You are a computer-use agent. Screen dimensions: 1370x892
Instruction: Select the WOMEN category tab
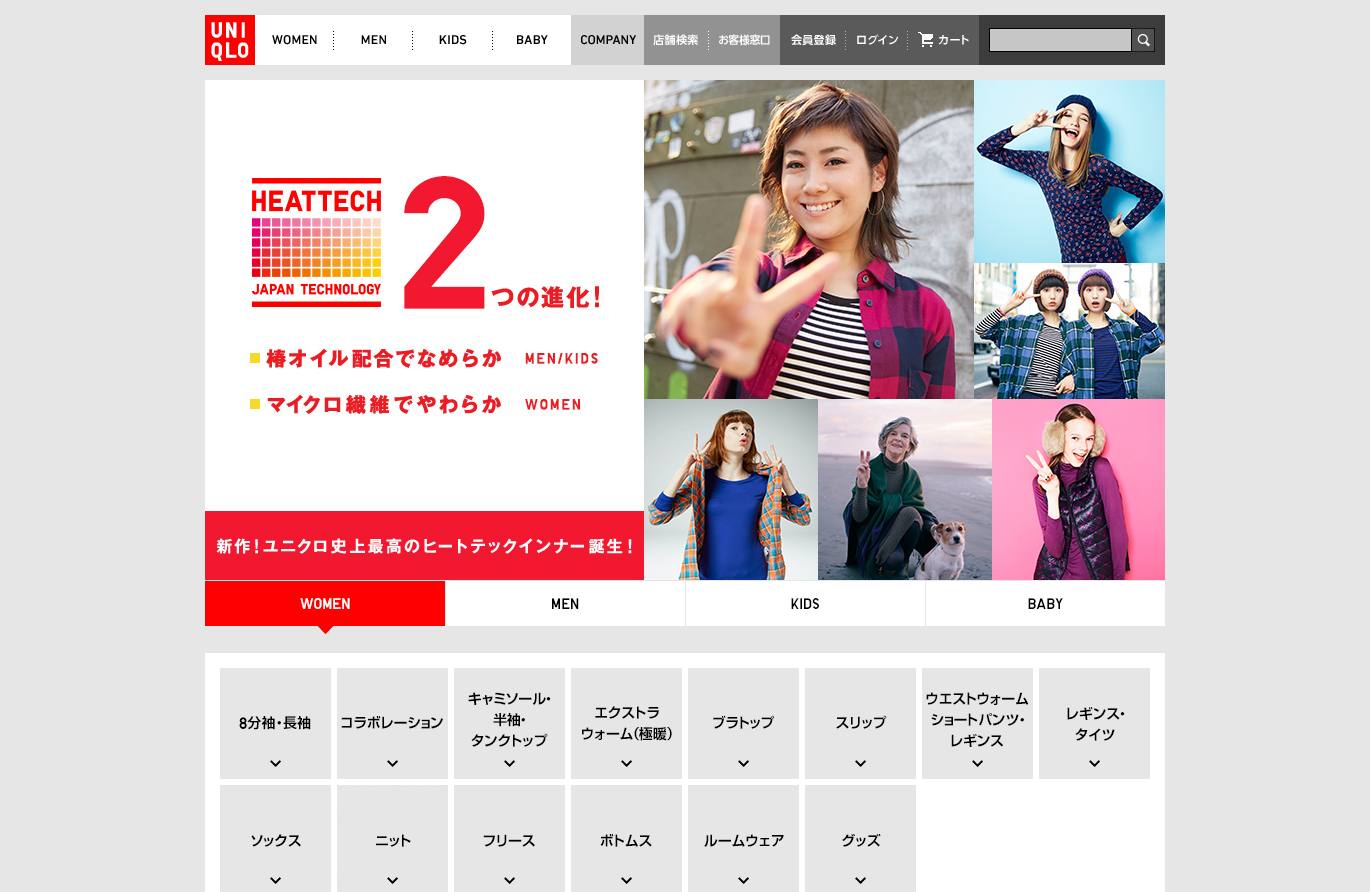tap(325, 604)
